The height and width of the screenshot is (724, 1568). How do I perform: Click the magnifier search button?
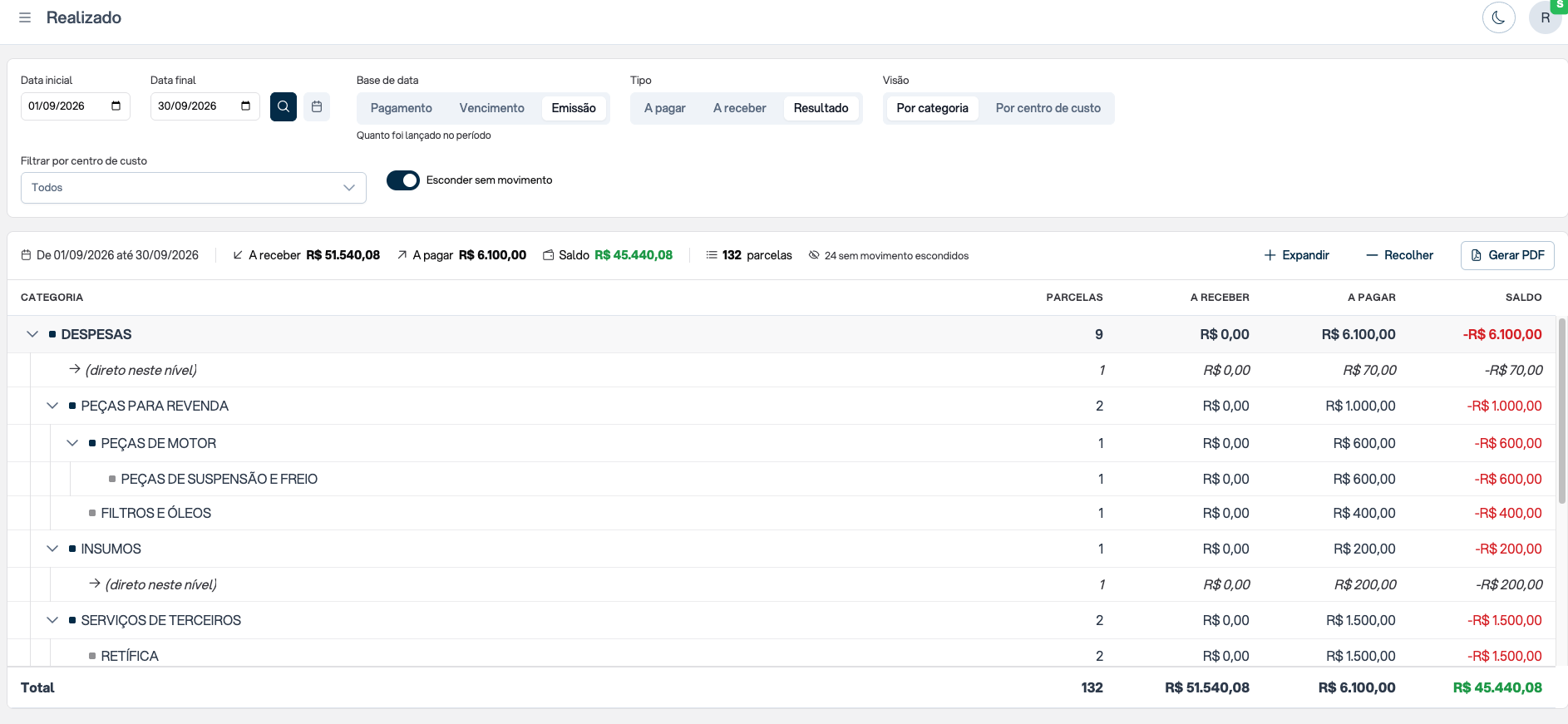[x=284, y=106]
